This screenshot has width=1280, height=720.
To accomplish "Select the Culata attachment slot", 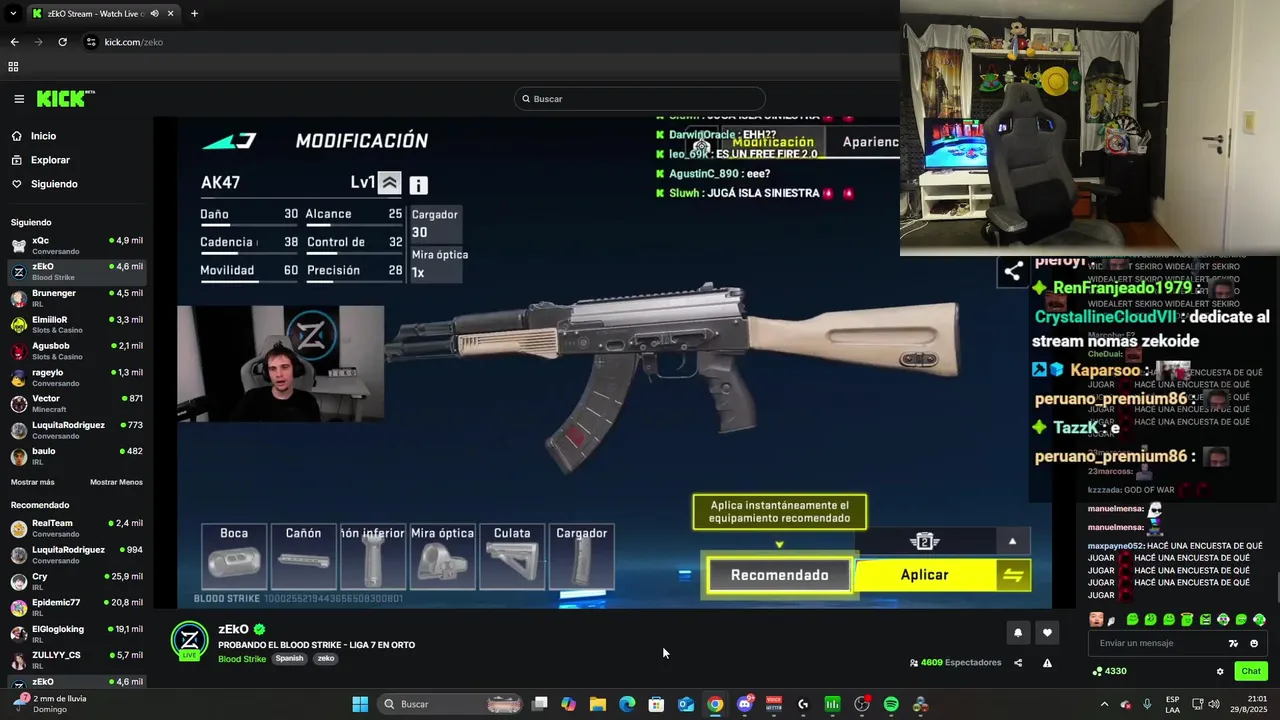I will (x=512, y=557).
